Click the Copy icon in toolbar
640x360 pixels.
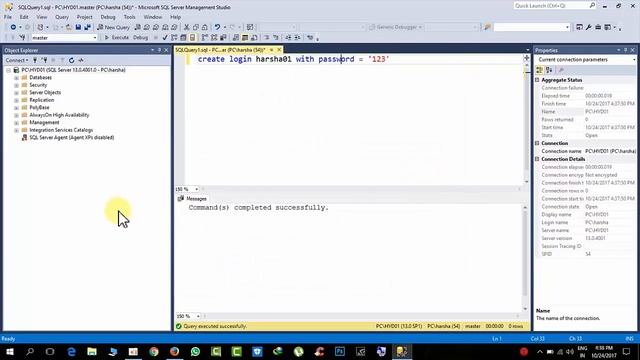(196, 27)
